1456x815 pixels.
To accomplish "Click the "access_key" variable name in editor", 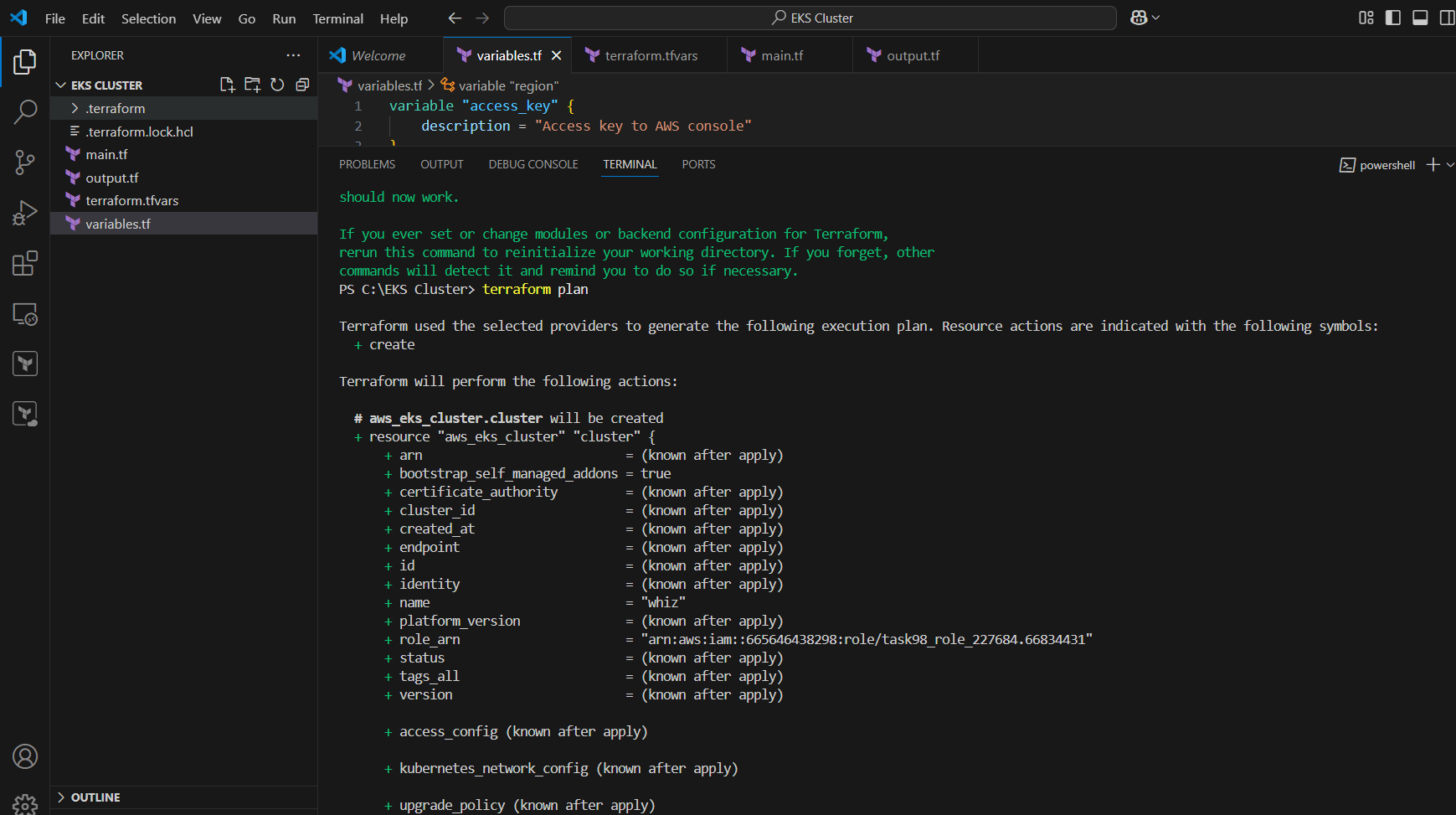I will point(510,106).
